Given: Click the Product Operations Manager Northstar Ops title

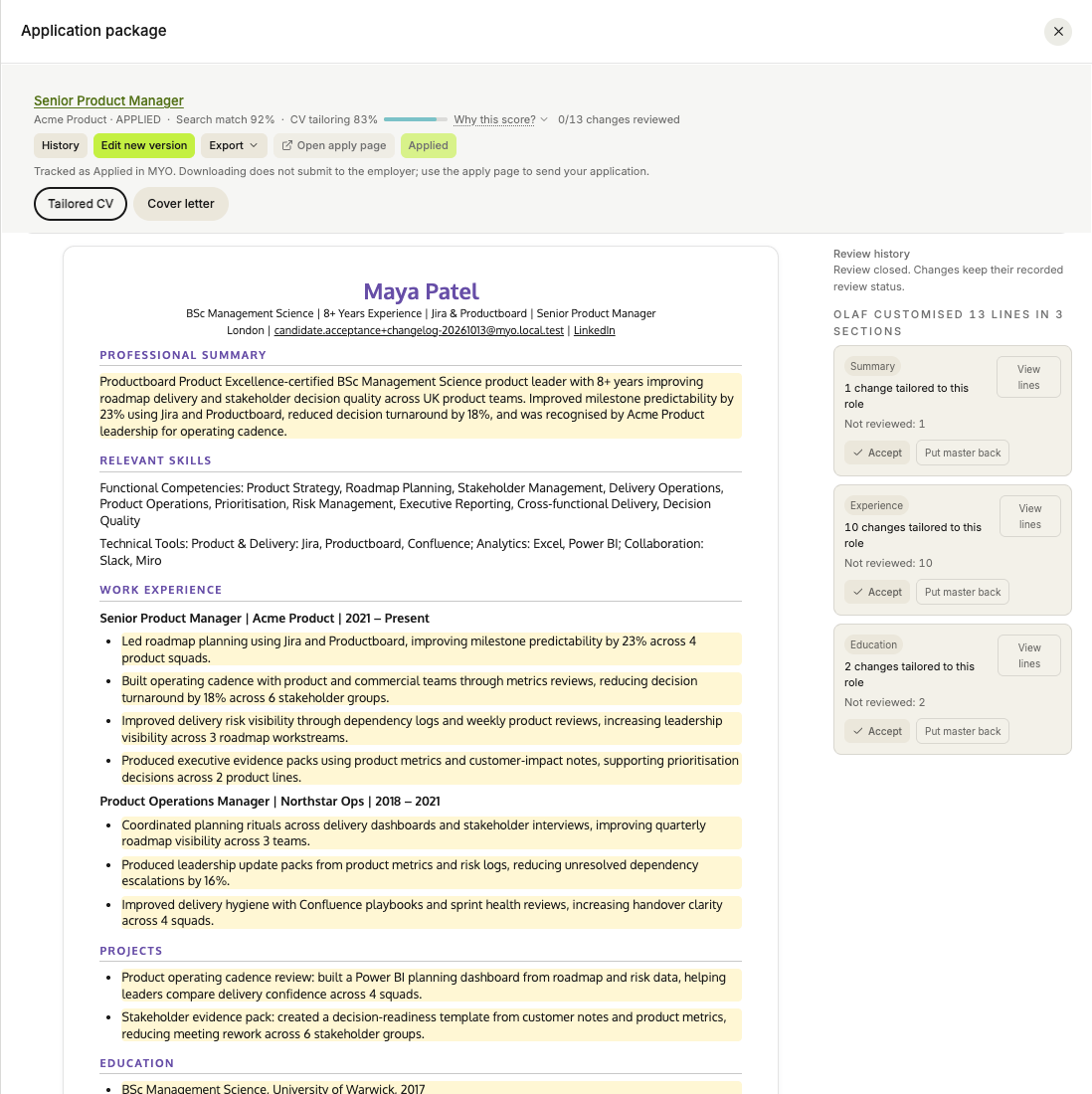Looking at the screenshot, I should (271, 801).
